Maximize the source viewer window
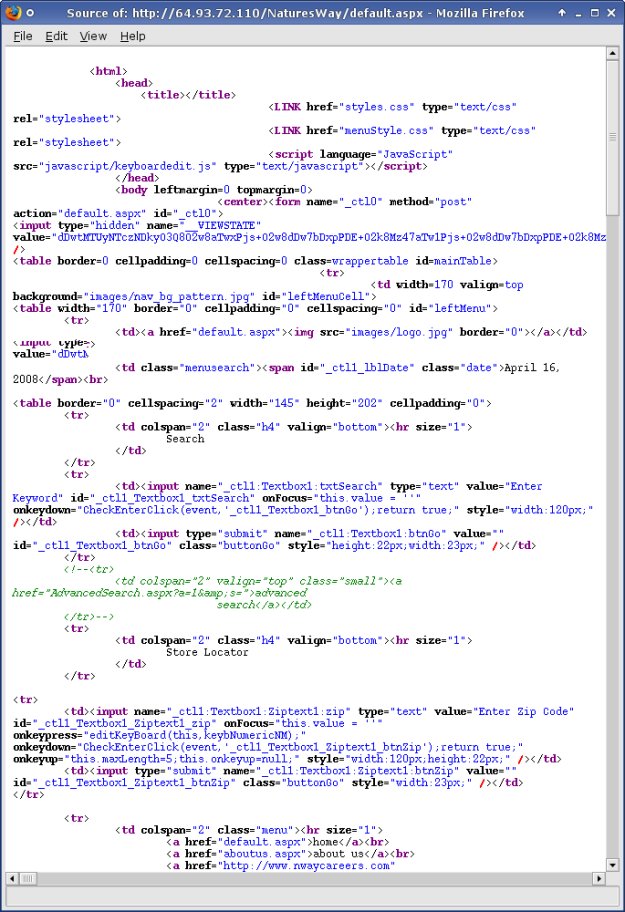This screenshot has height=912, width=625. 595,13
